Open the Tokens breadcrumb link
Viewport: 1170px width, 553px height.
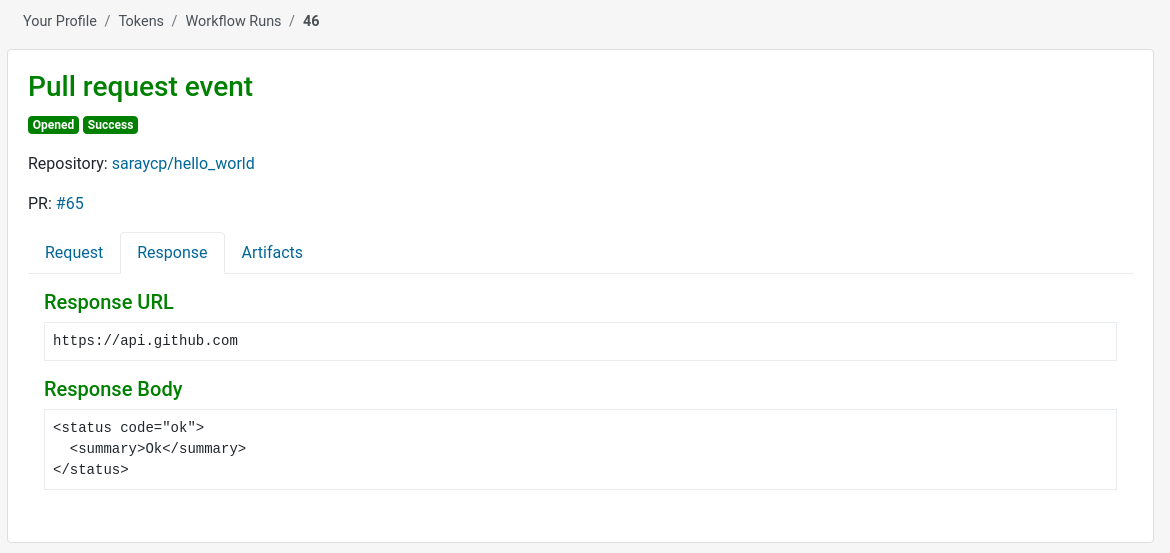(x=141, y=20)
